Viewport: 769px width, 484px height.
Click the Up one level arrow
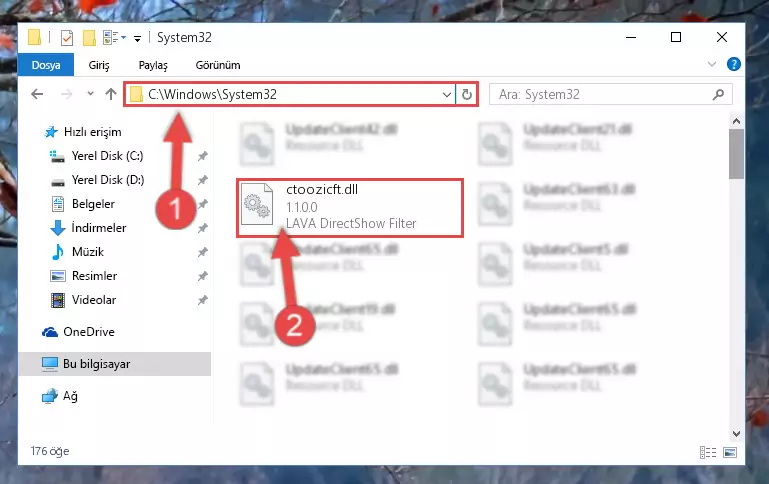tap(111, 94)
